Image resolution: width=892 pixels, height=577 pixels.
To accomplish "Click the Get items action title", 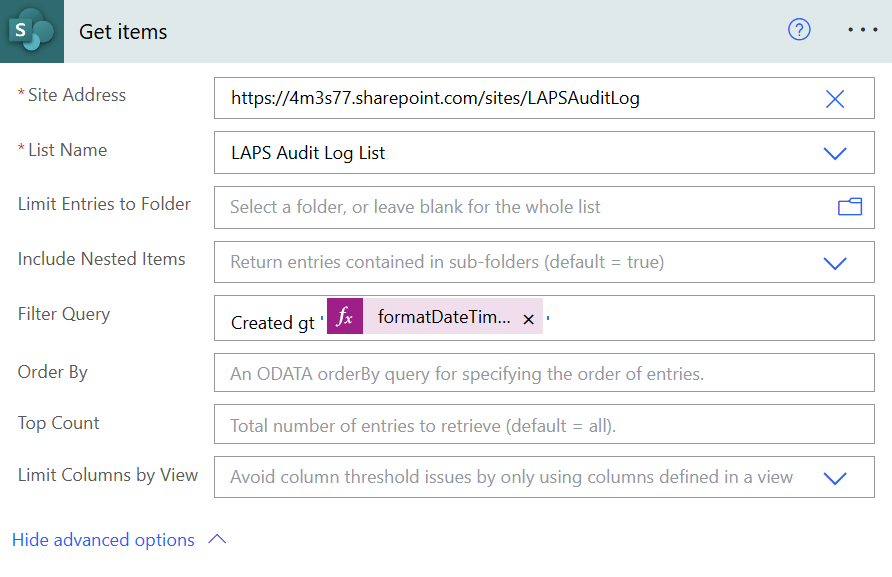I will (x=123, y=31).
